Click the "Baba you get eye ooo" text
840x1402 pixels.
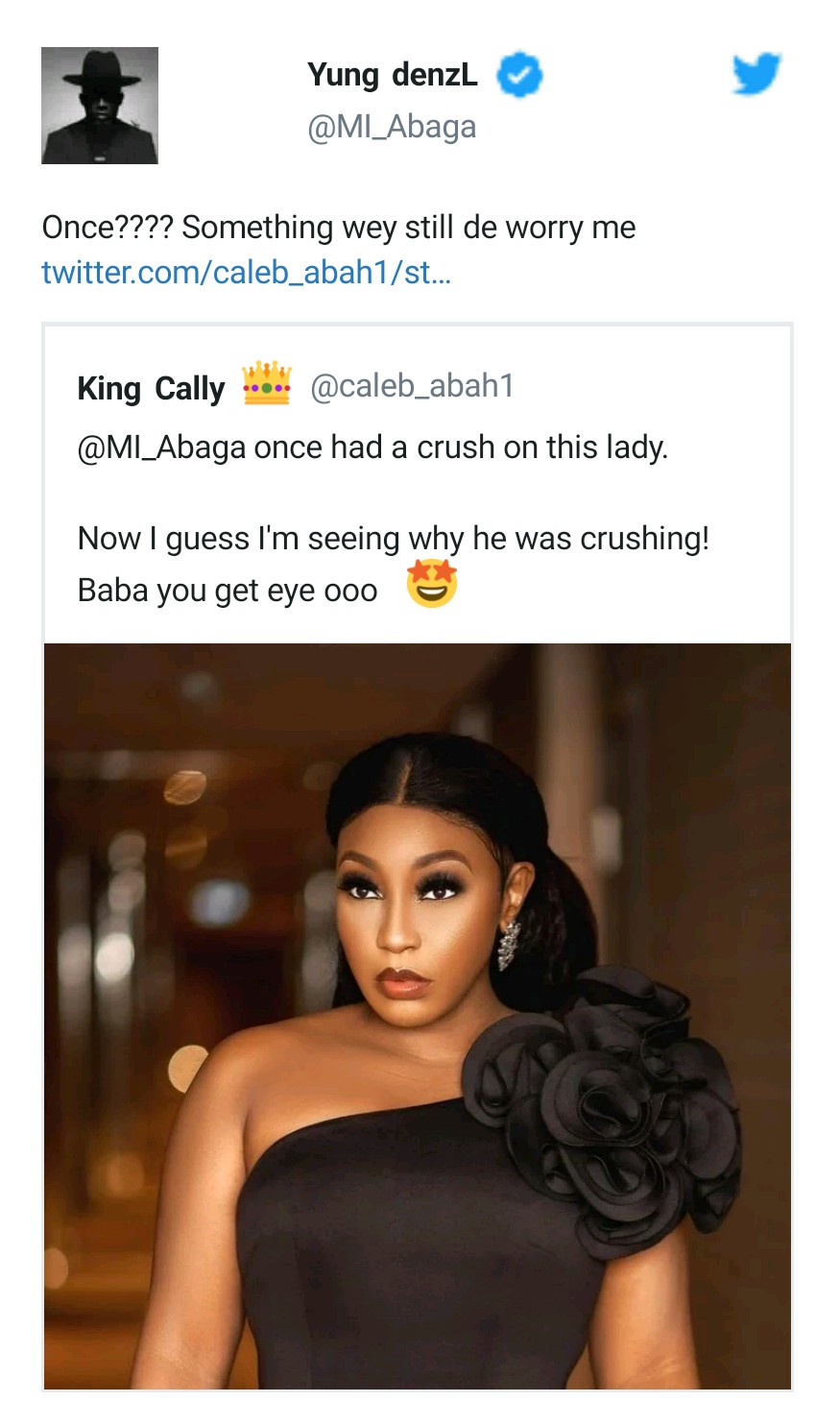228,590
